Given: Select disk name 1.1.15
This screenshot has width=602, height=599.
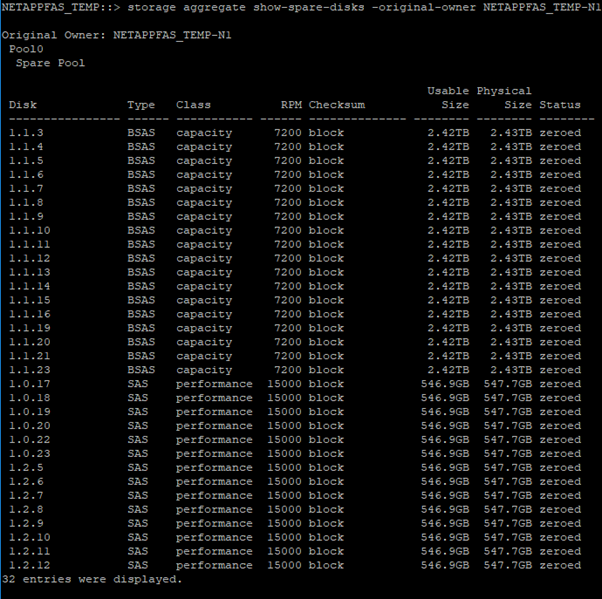Looking at the screenshot, I should (30, 300).
